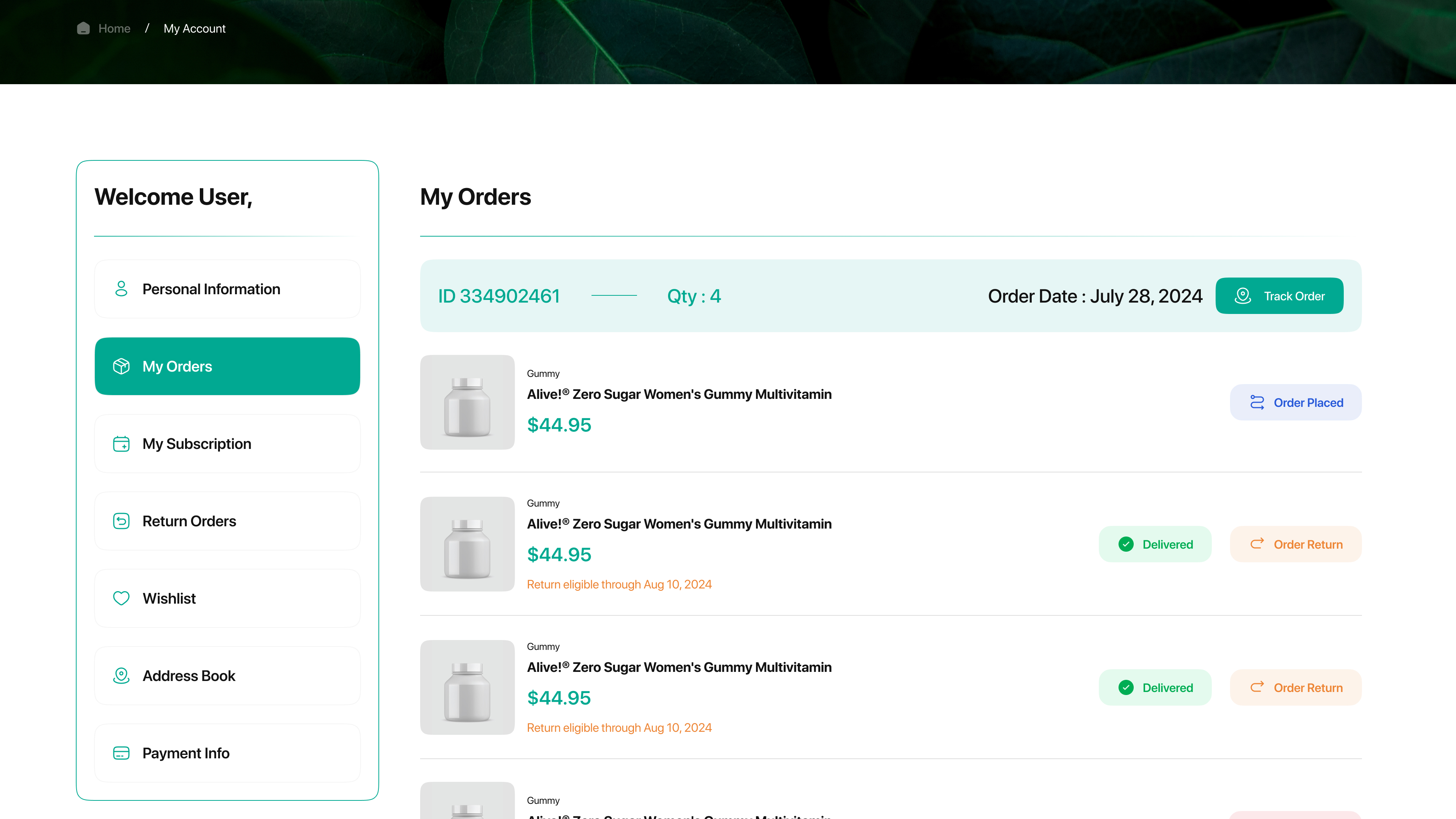1456x819 pixels.
Task: Click Order Return for second product
Action: [x=1296, y=544]
